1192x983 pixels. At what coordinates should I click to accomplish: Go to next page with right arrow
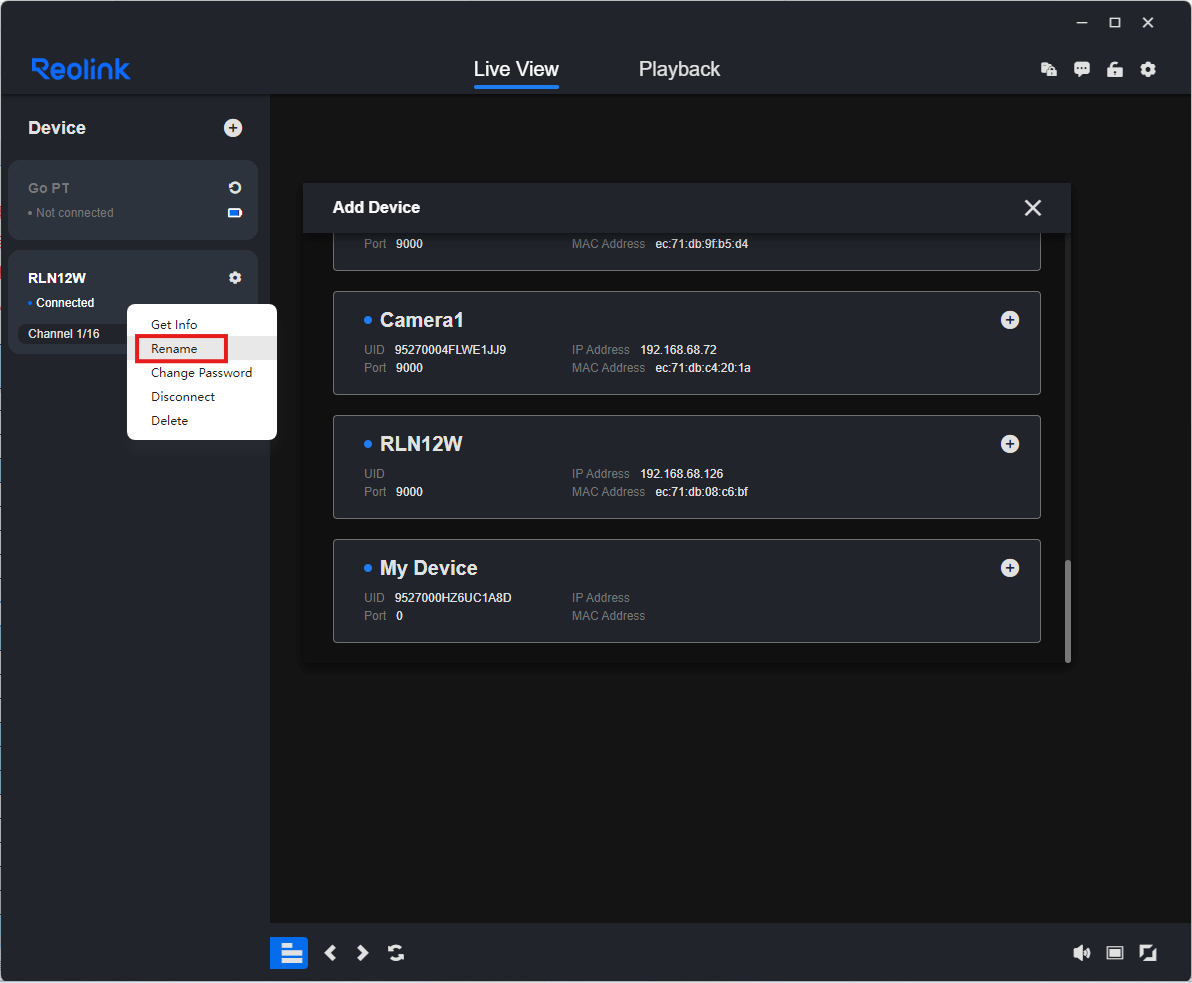(x=363, y=953)
